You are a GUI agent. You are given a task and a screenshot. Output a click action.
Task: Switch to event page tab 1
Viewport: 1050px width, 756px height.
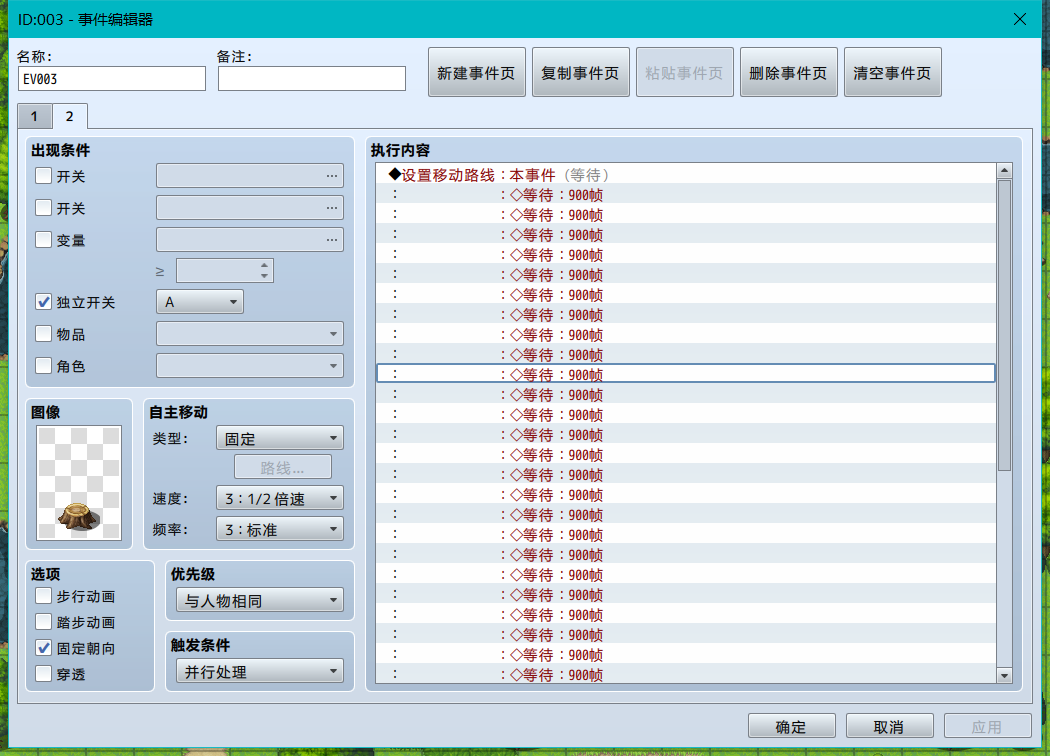click(x=34, y=117)
